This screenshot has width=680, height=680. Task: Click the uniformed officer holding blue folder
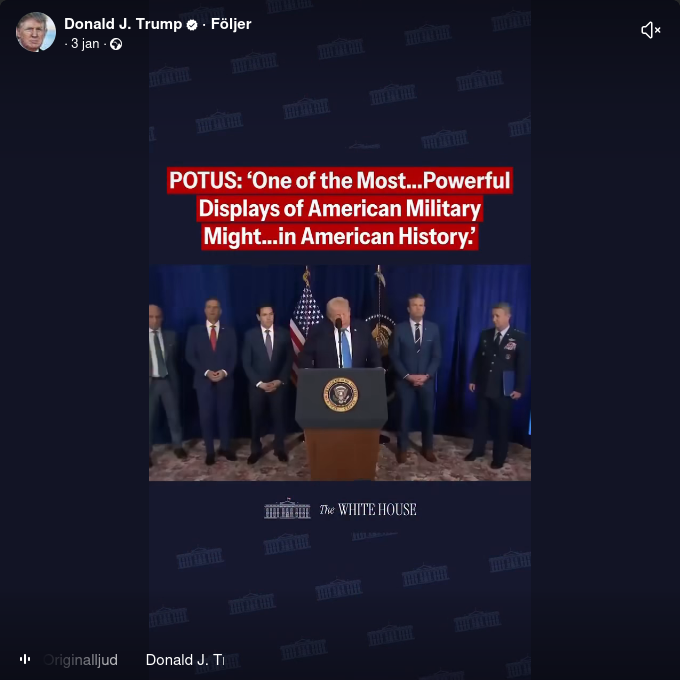pyautogui.click(x=498, y=385)
